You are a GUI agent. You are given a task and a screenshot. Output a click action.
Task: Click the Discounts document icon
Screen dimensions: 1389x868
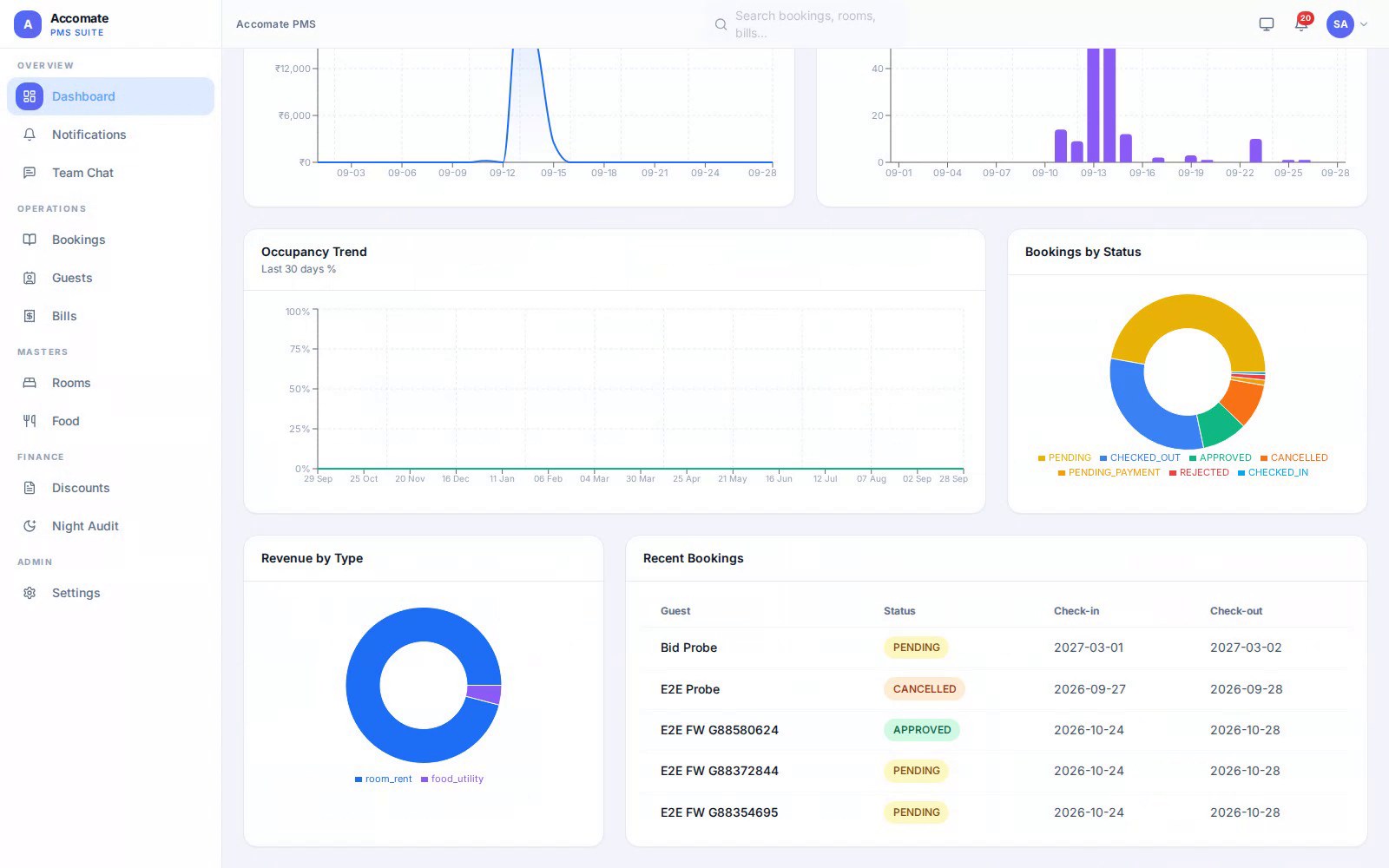pos(30,488)
